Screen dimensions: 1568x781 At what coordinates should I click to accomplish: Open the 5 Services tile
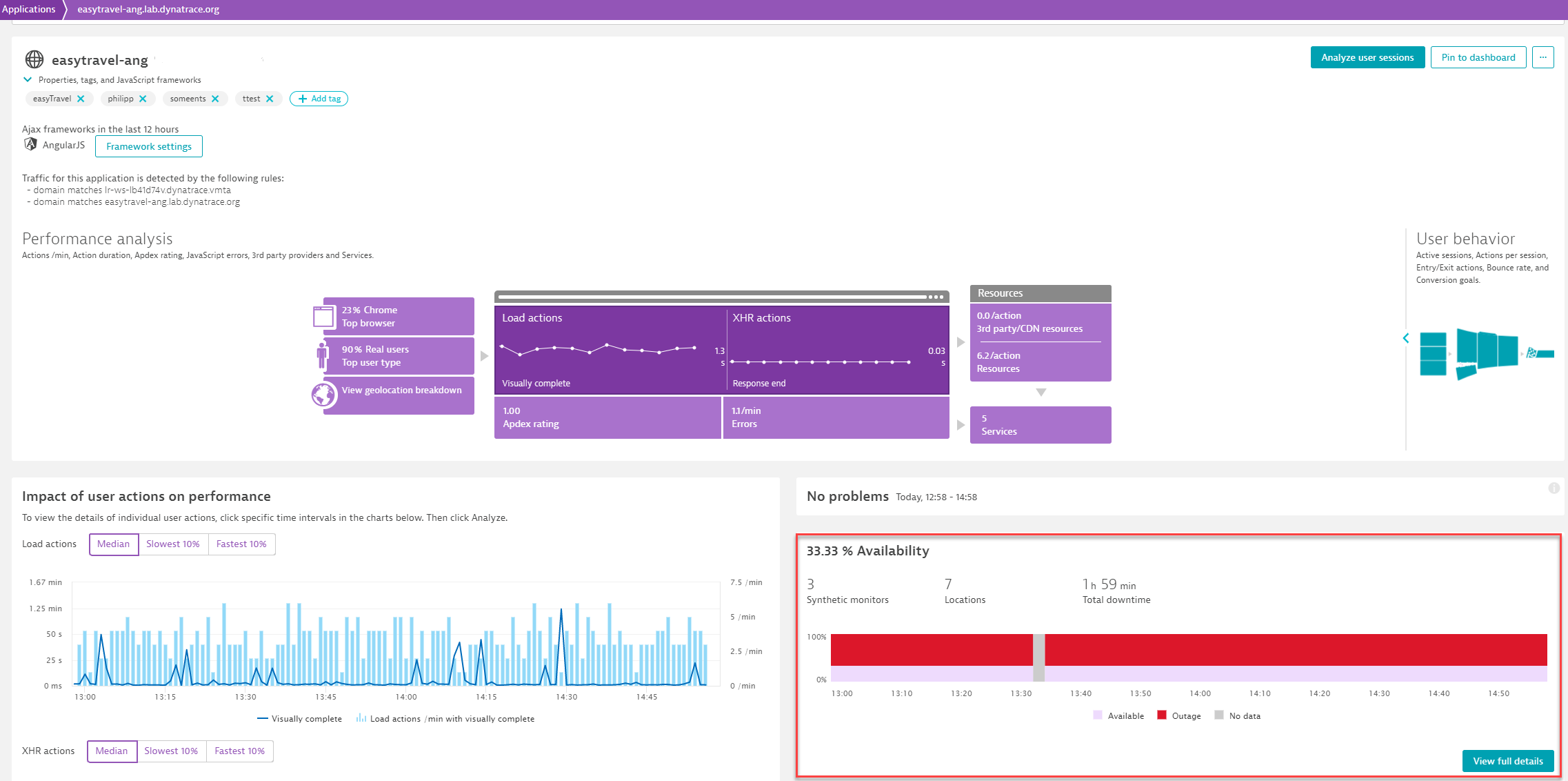click(1041, 425)
